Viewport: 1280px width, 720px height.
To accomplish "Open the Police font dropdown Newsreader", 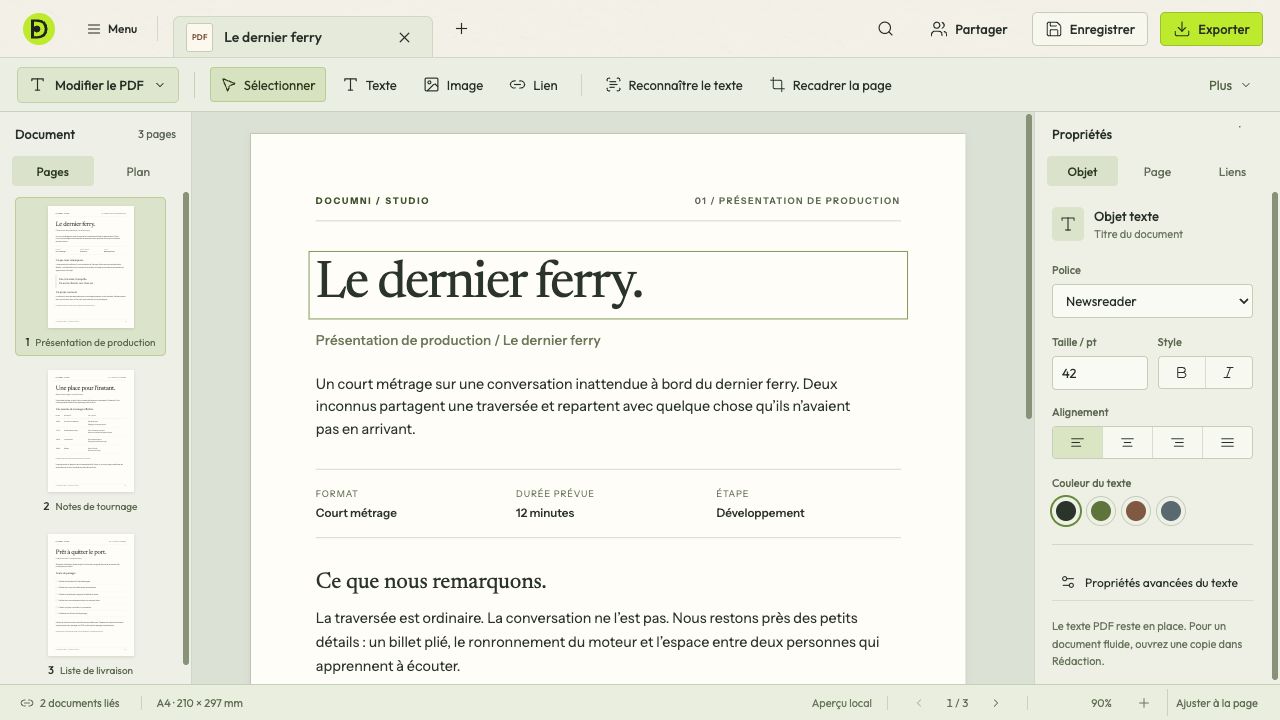I will [1152, 301].
